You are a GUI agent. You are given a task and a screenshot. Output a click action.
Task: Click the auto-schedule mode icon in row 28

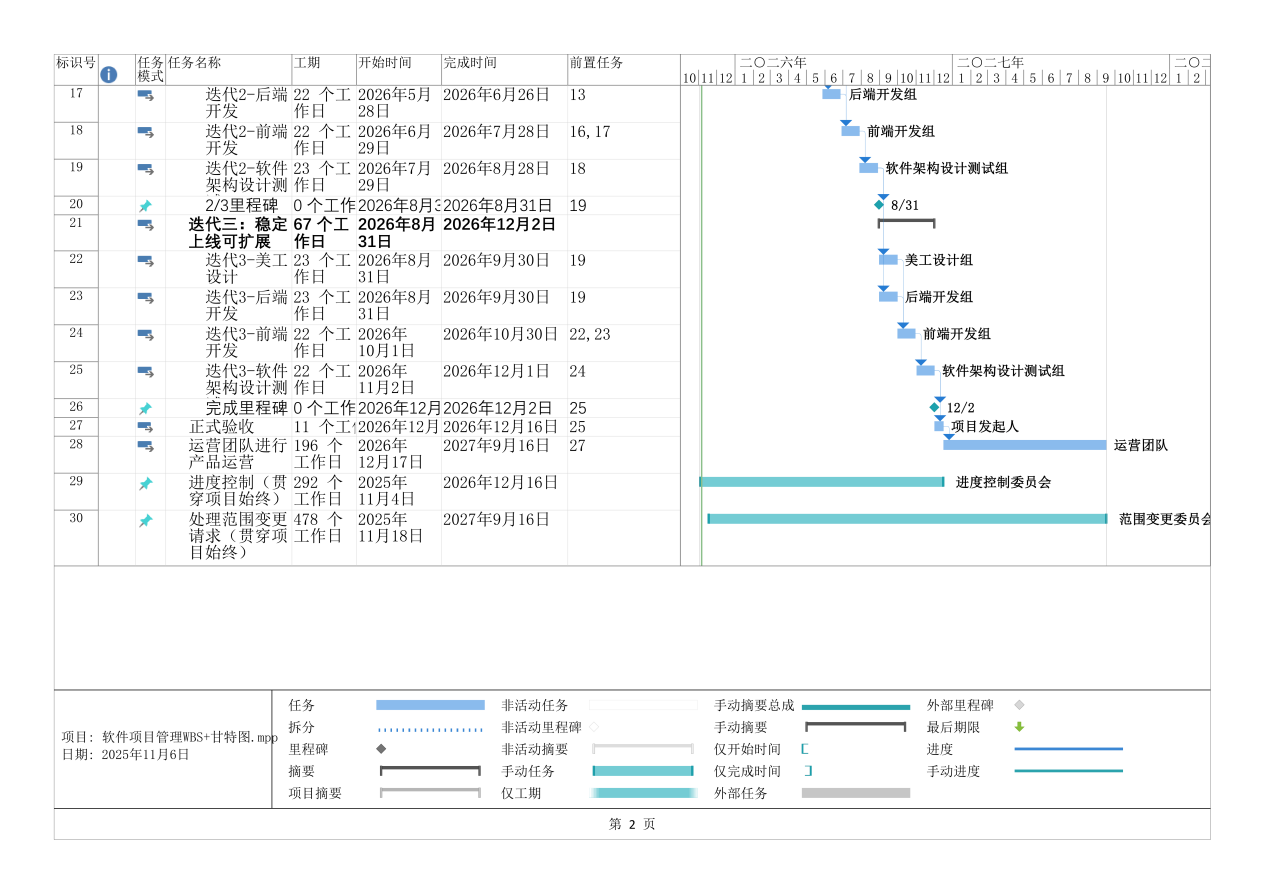pos(145,446)
